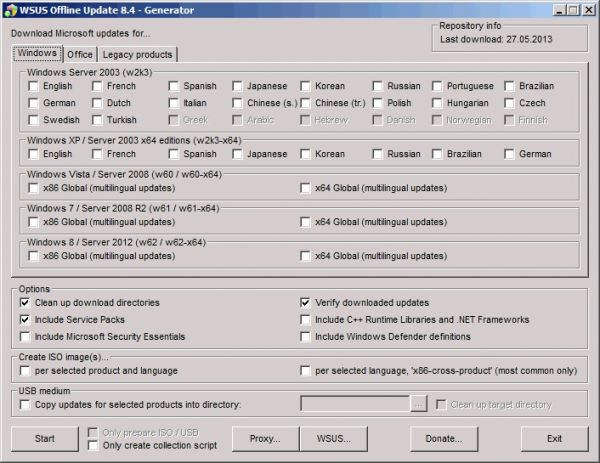Enable the Czech checkbox
The image size is (600, 463).
[x=509, y=103]
